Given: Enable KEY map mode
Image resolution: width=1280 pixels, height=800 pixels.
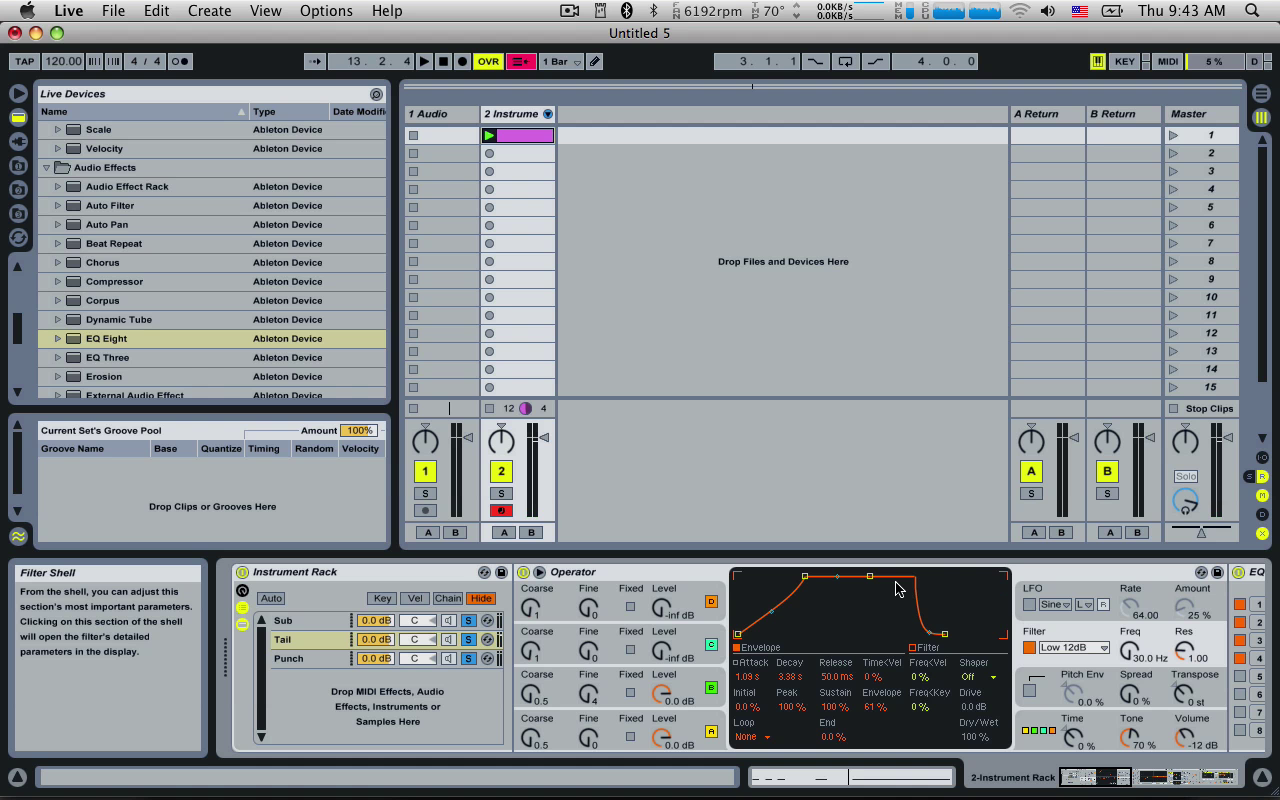Looking at the screenshot, I should (1125, 61).
